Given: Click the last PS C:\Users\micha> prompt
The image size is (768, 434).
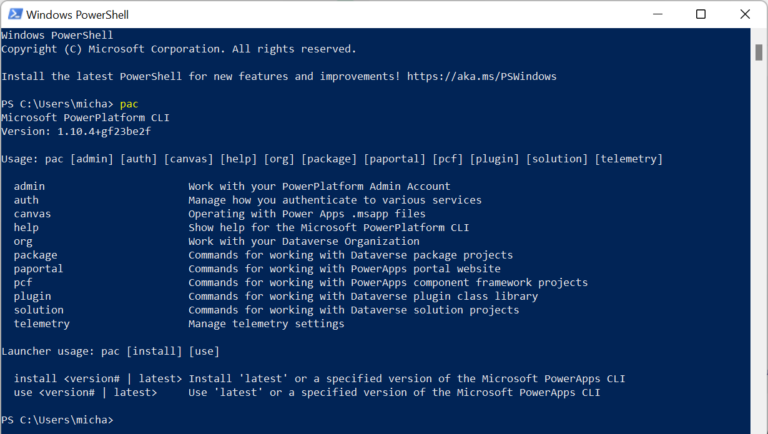Looking at the screenshot, I should pos(57,420).
